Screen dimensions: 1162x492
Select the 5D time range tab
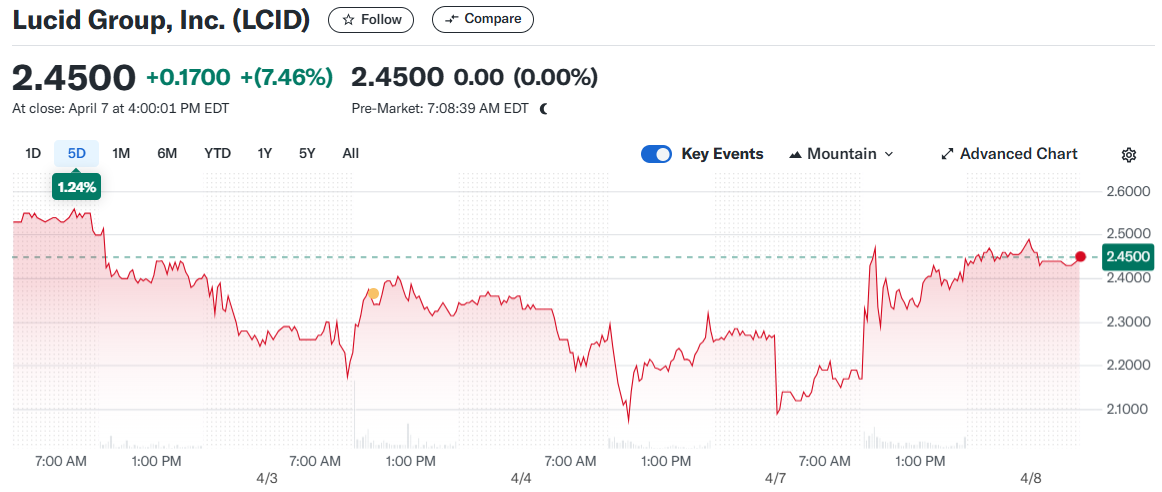click(77, 153)
